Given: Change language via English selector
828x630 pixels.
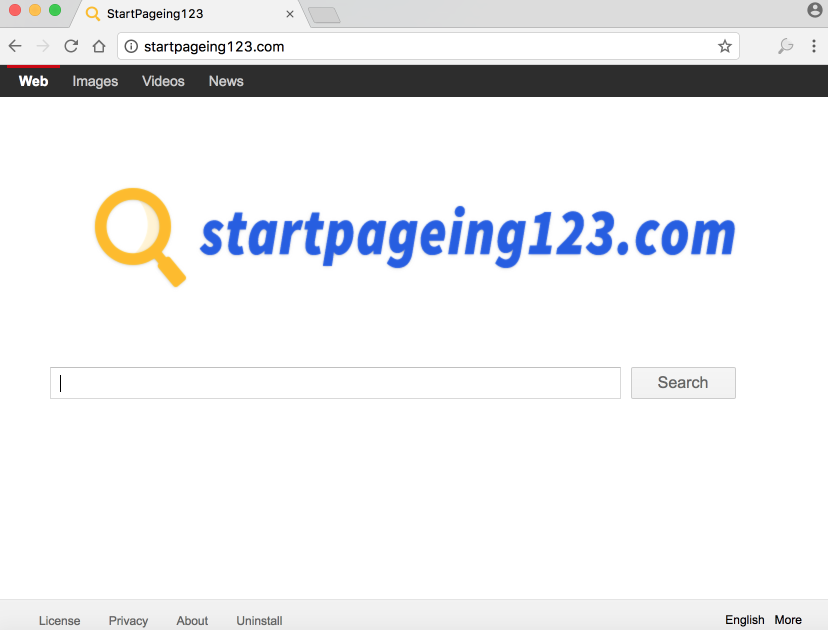Looking at the screenshot, I should click(744, 620).
